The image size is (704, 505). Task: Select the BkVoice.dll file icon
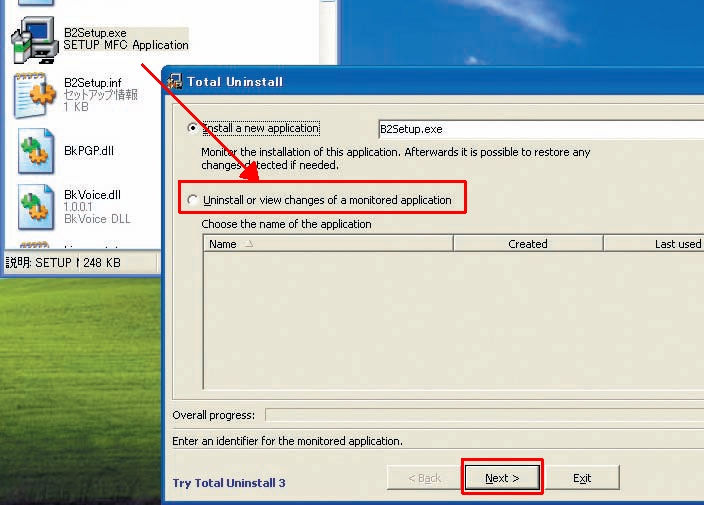[35, 207]
